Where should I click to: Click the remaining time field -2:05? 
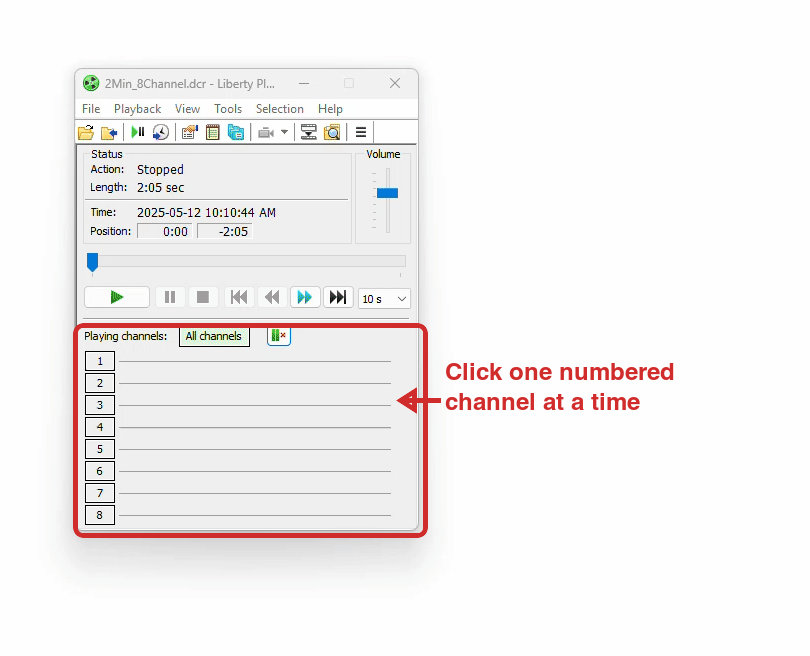[x=225, y=231]
